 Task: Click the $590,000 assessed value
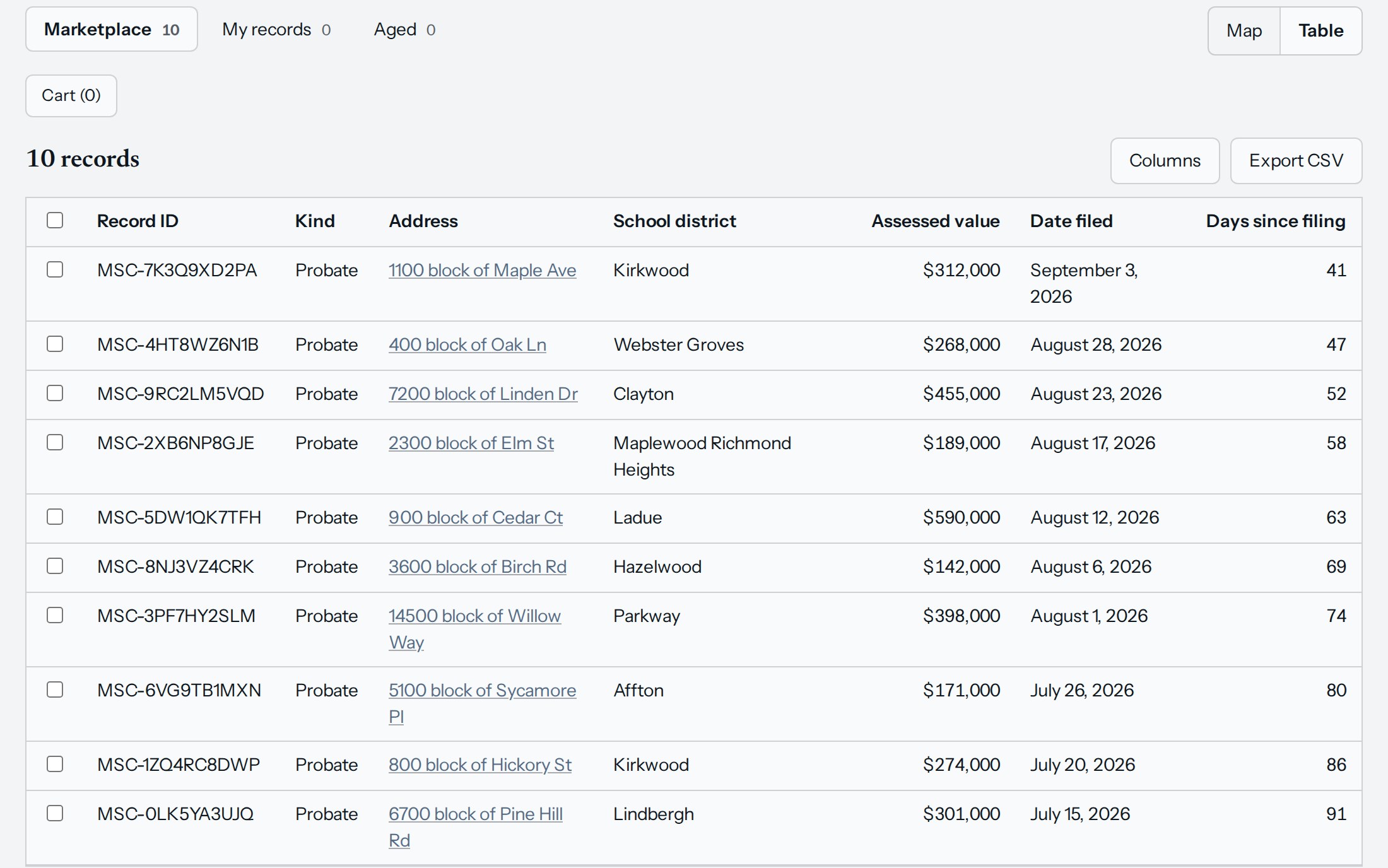(962, 518)
